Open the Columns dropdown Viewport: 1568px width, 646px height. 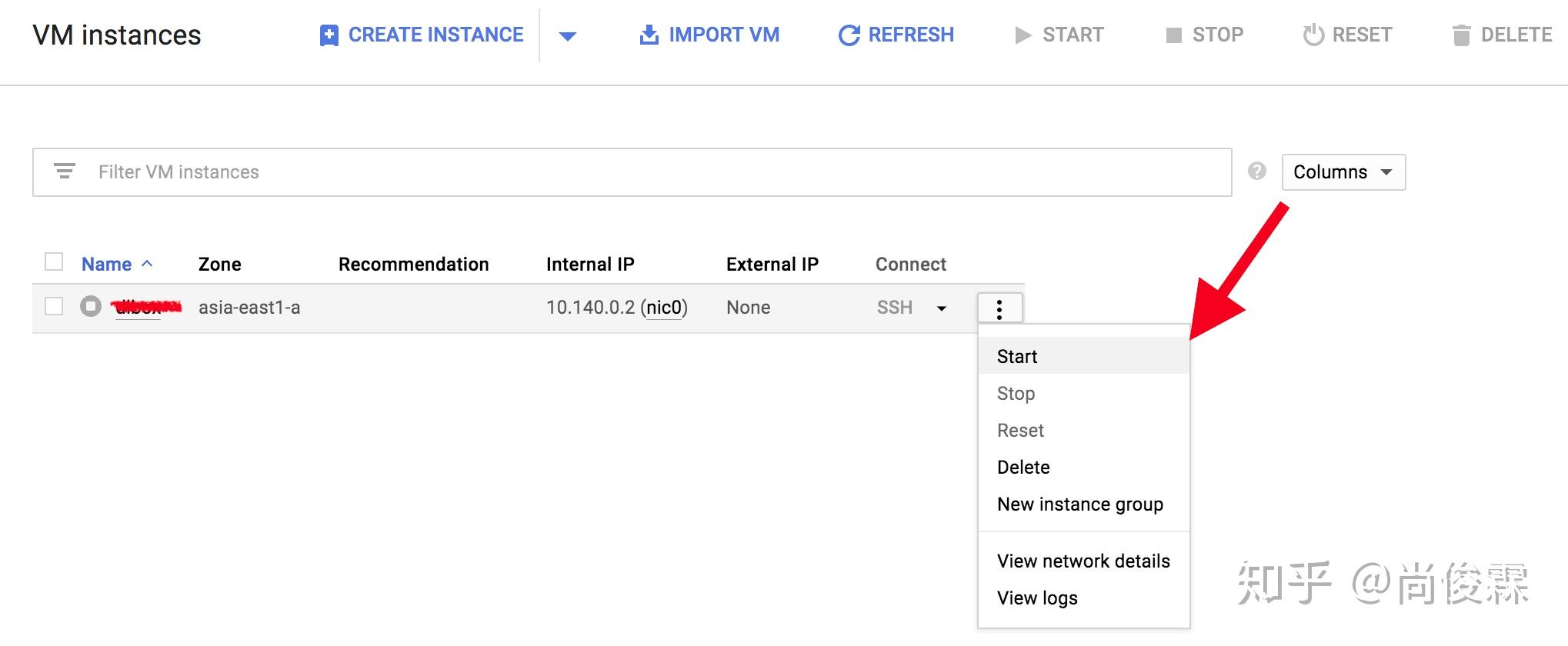(x=1343, y=172)
